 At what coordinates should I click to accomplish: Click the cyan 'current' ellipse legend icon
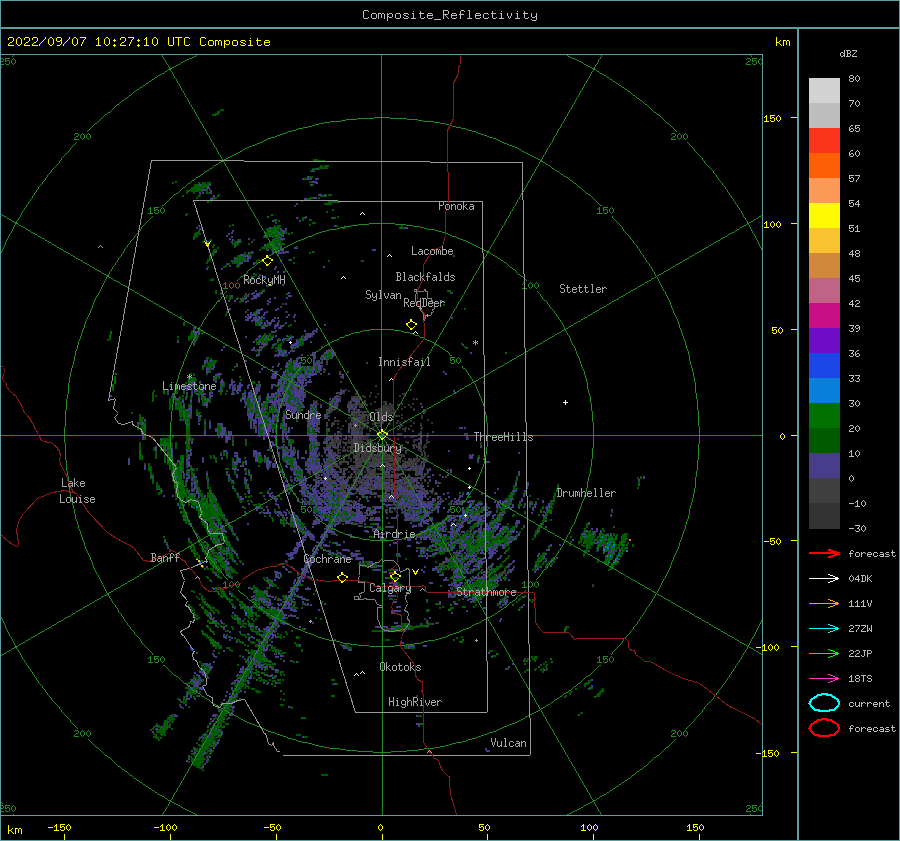[x=824, y=703]
